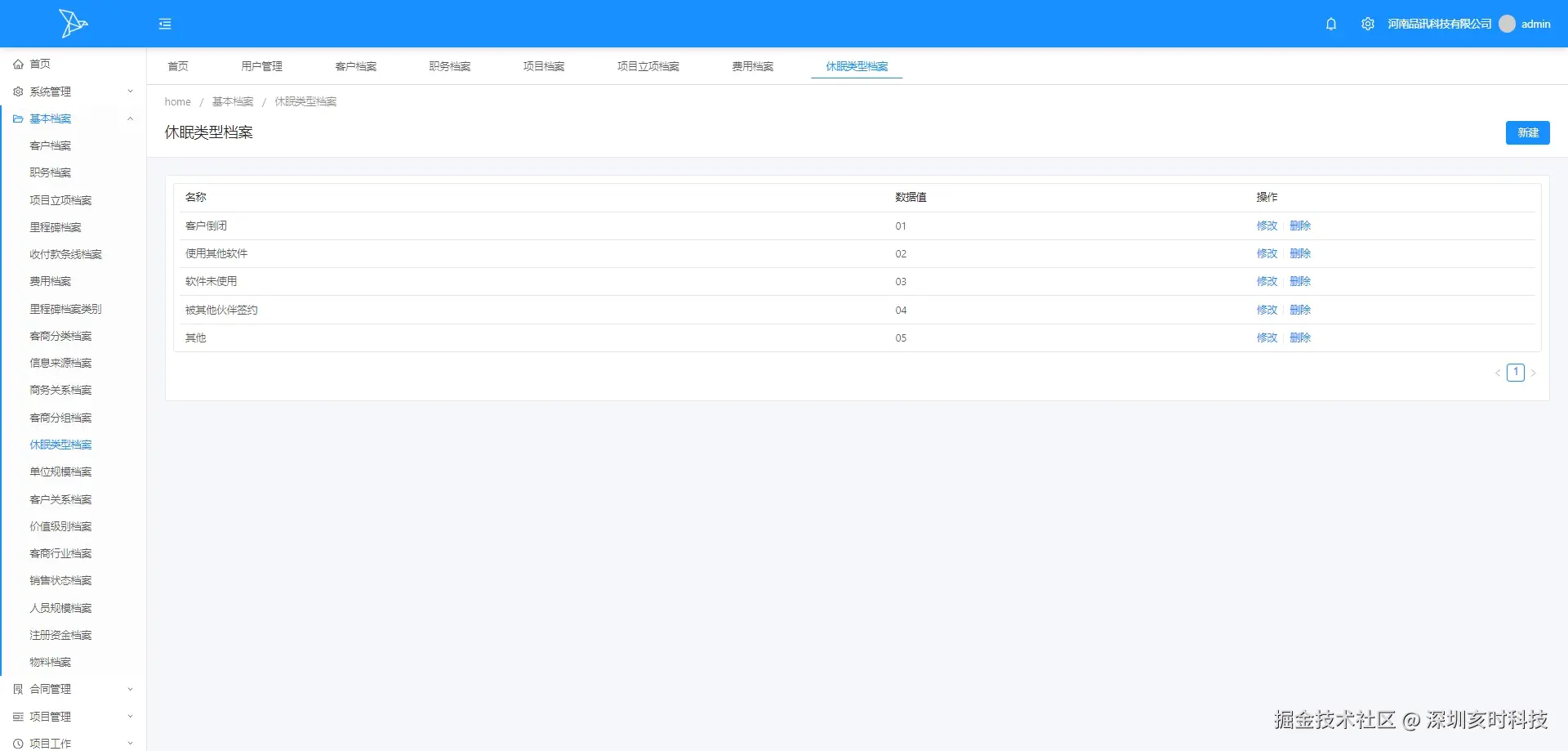Screen dimensions: 1568x751
Task: Click the admin user avatar
Action: 1508,24
